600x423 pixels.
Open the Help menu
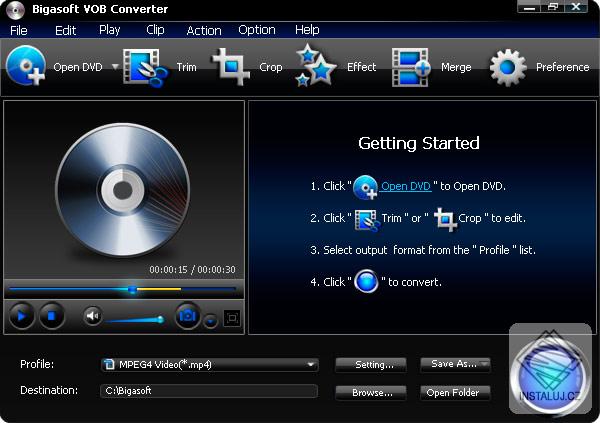tap(307, 30)
